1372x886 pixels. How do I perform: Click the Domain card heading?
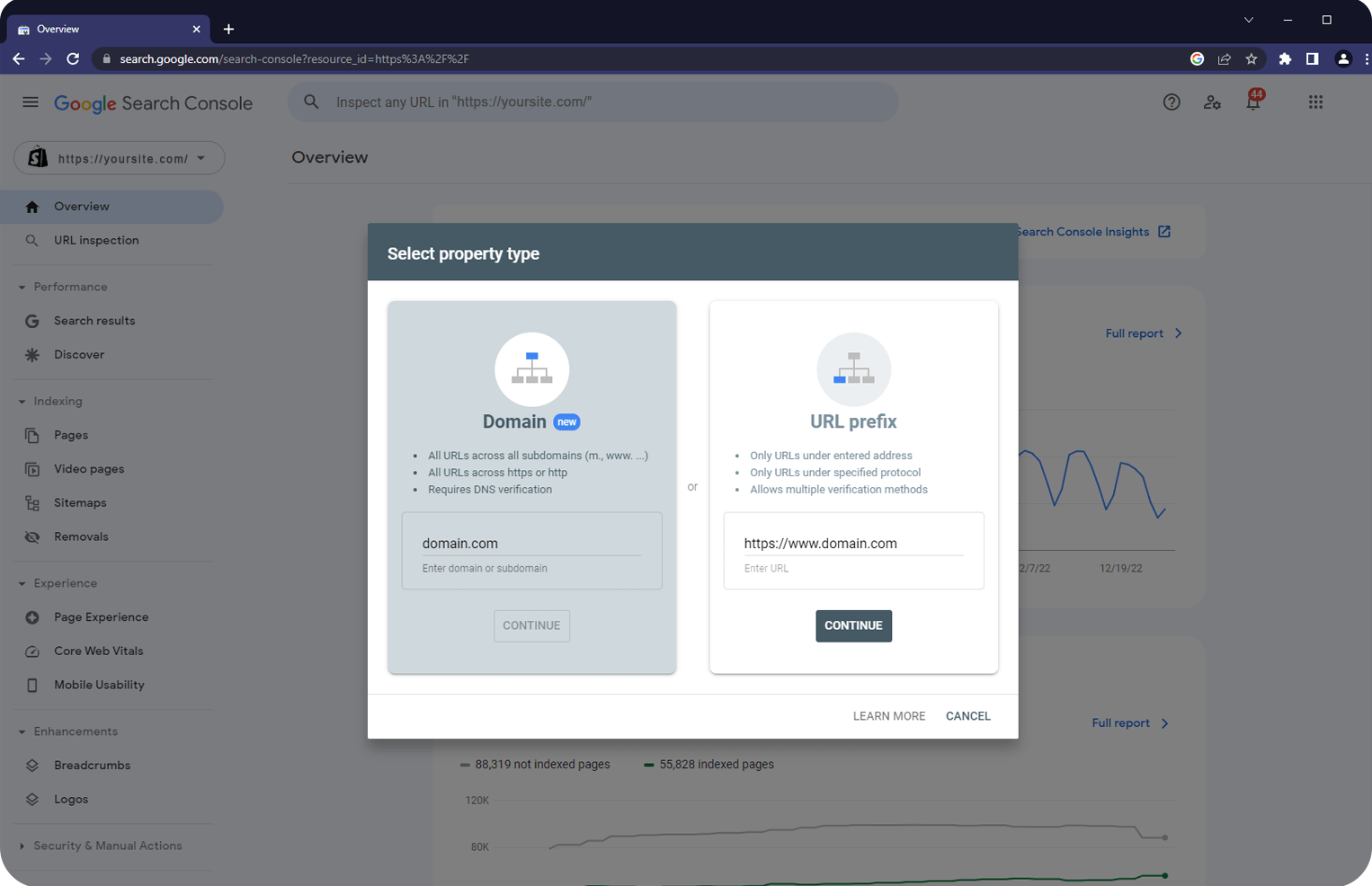pyautogui.click(x=514, y=421)
